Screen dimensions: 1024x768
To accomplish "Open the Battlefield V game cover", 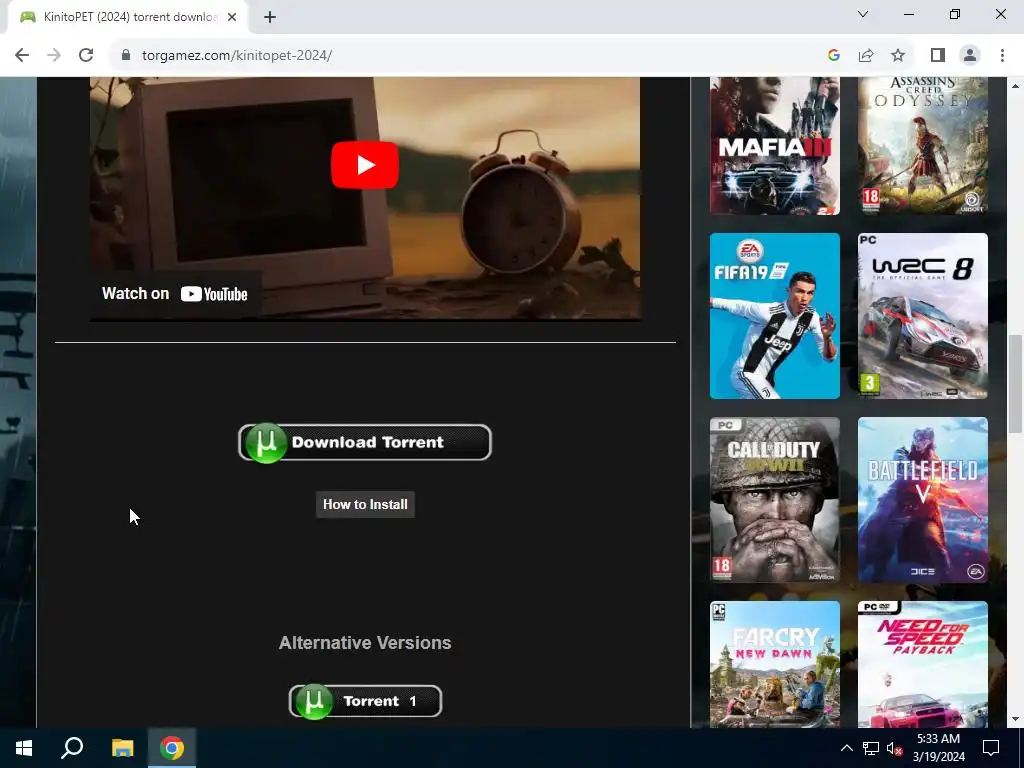I will click(x=923, y=500).
